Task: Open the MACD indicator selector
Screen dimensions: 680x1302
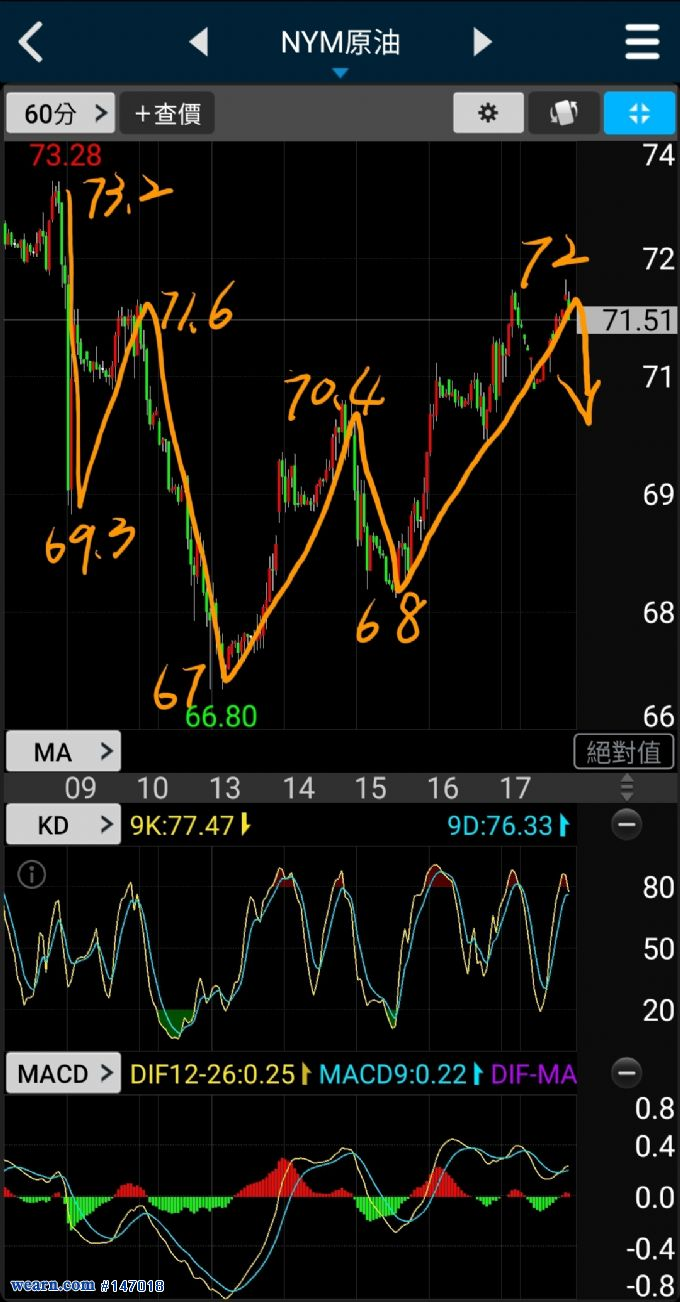Action: pos(63,1074)
